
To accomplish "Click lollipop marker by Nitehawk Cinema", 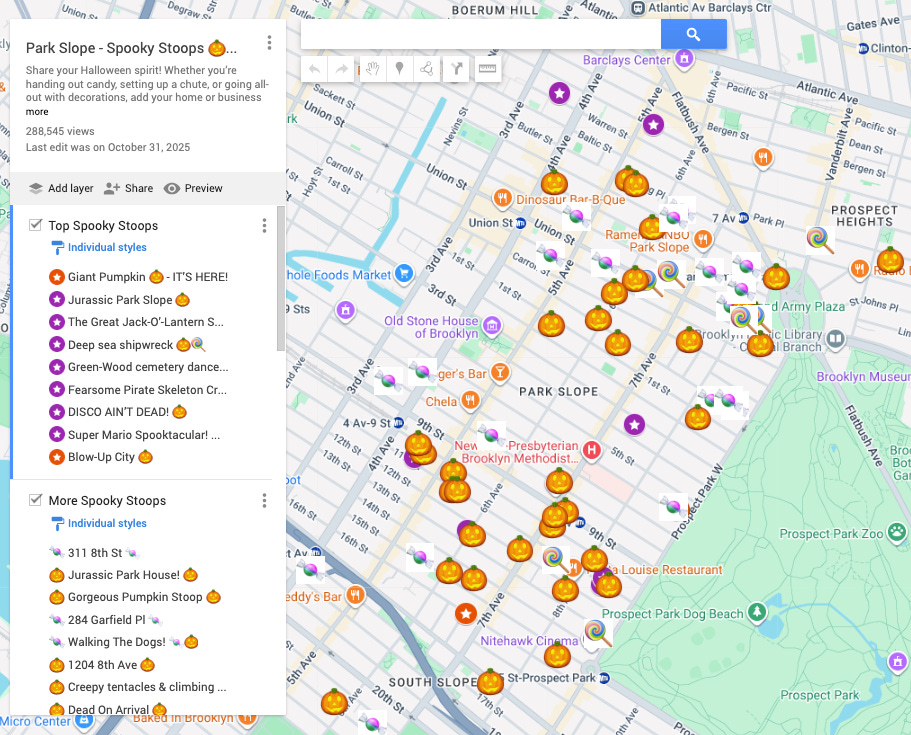I will tap(598, 633).
